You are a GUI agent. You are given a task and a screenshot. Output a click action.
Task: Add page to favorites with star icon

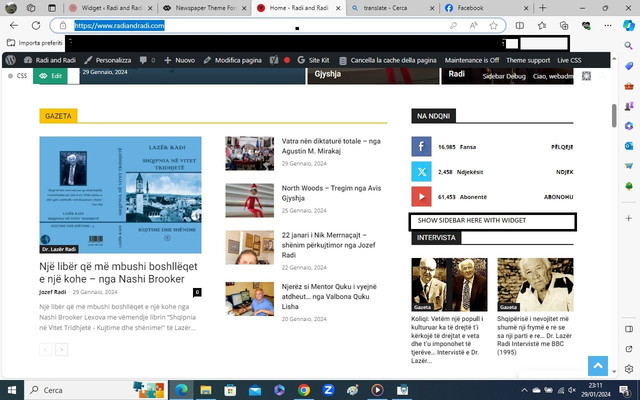pos(493,25)
